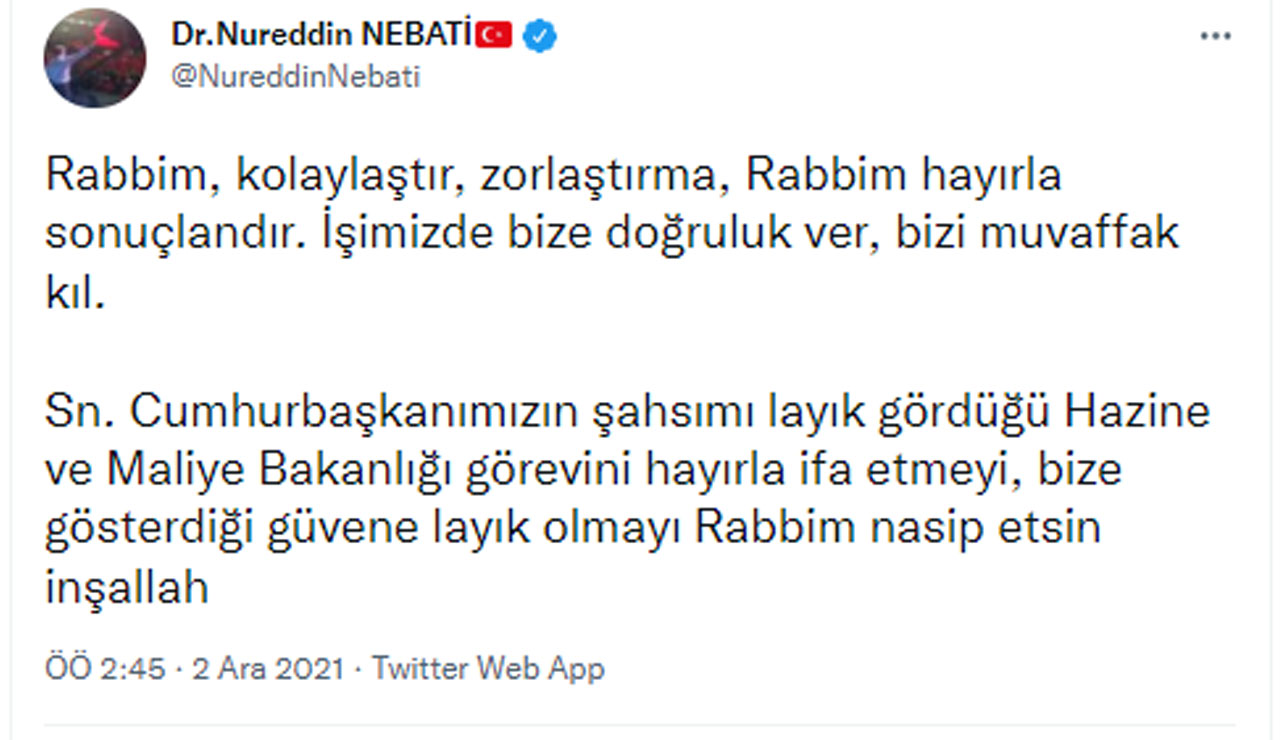Open the @NureddinNebati profile handle
The height and width of the screenshot is (740, 1280).
(x=298, y=72)
